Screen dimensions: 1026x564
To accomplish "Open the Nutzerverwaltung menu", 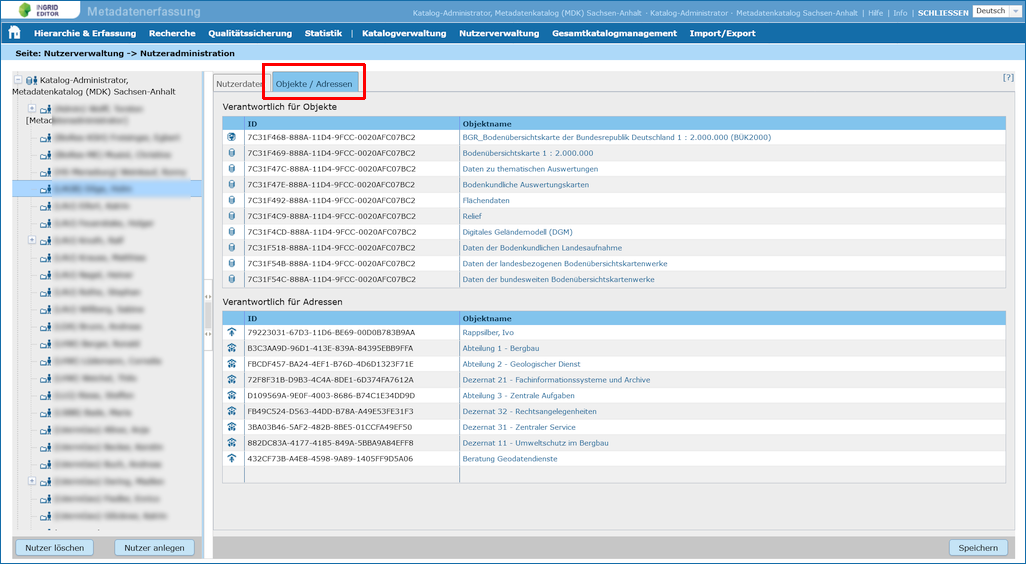I will [499, 33].
